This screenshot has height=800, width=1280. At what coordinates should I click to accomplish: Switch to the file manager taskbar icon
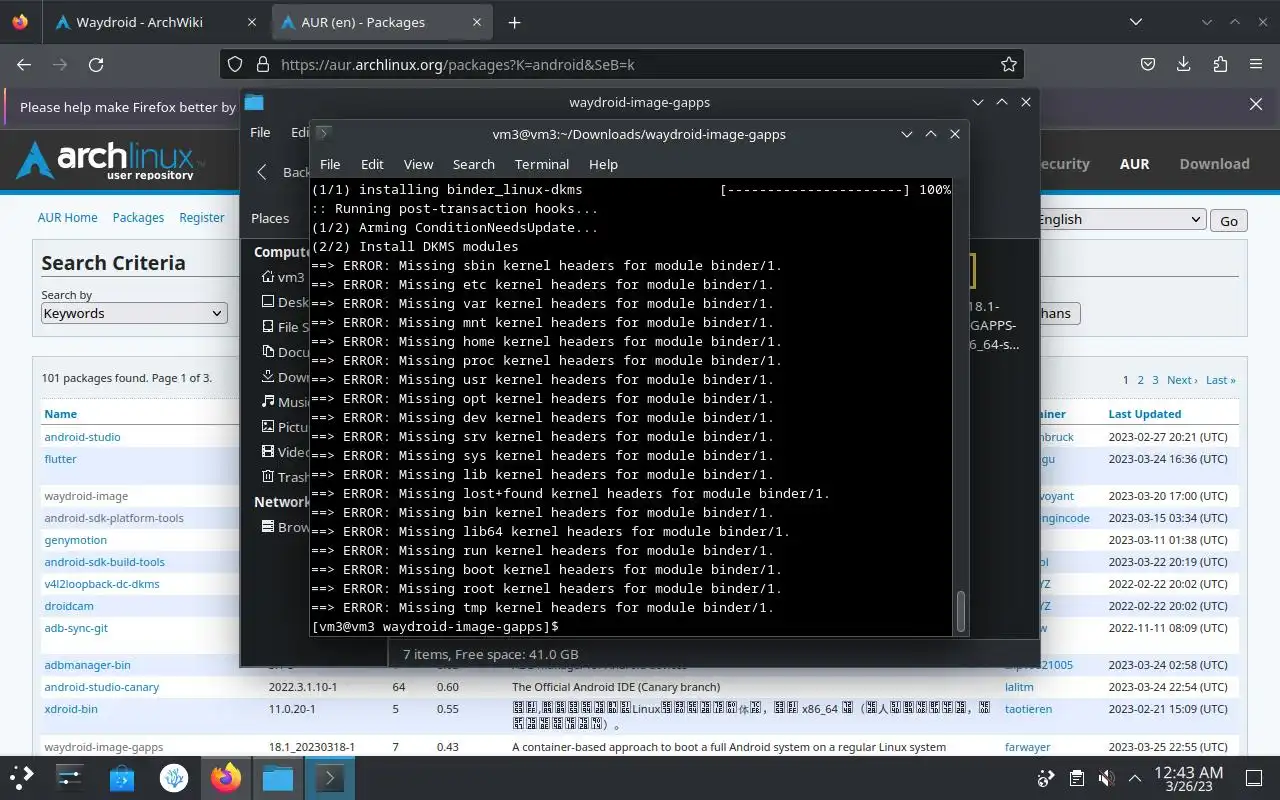(278, 777)
